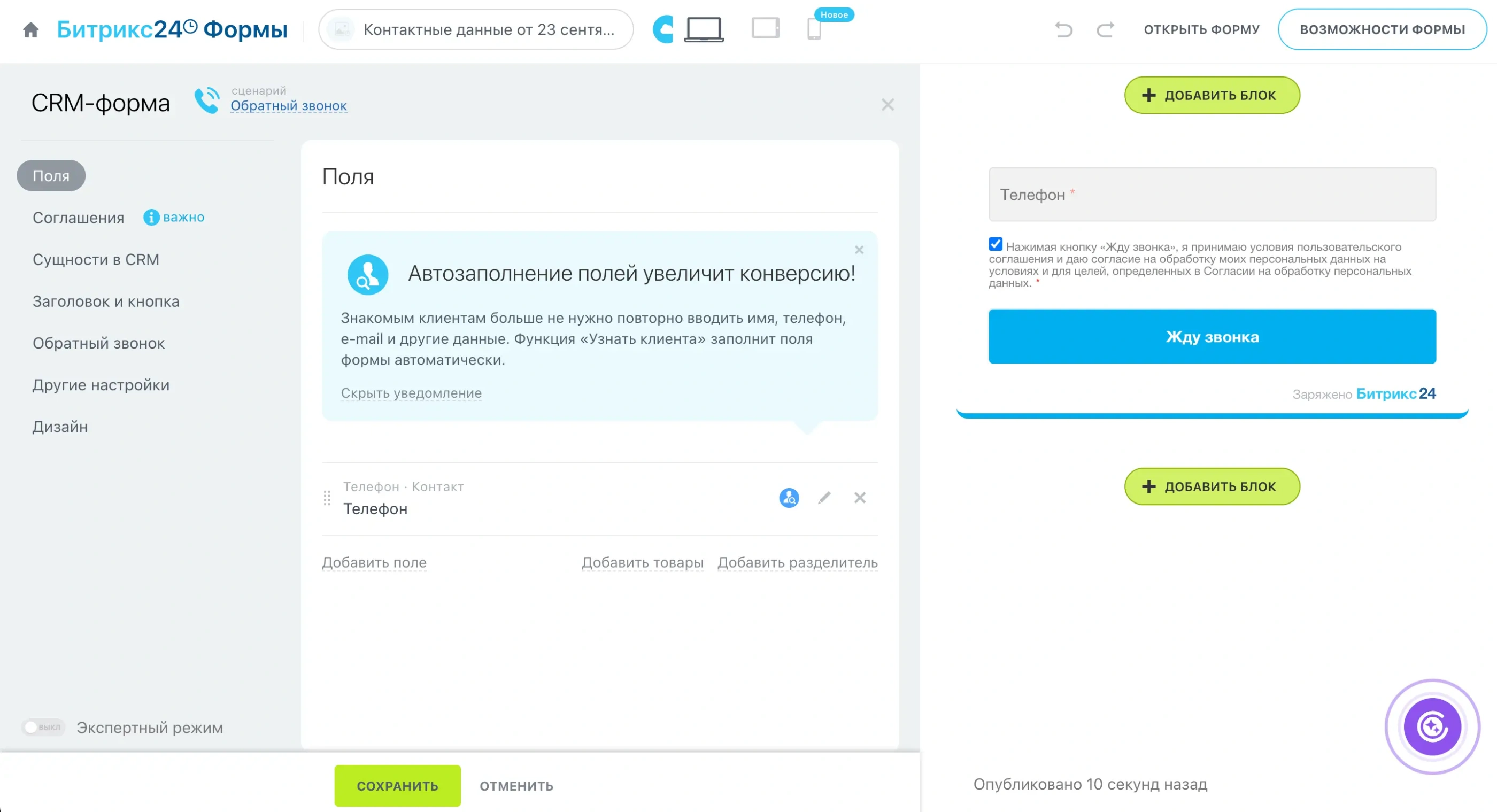This screenshot has height=812, width=1497.
Task: Click the undo arrow icon
Action: 1063,29
